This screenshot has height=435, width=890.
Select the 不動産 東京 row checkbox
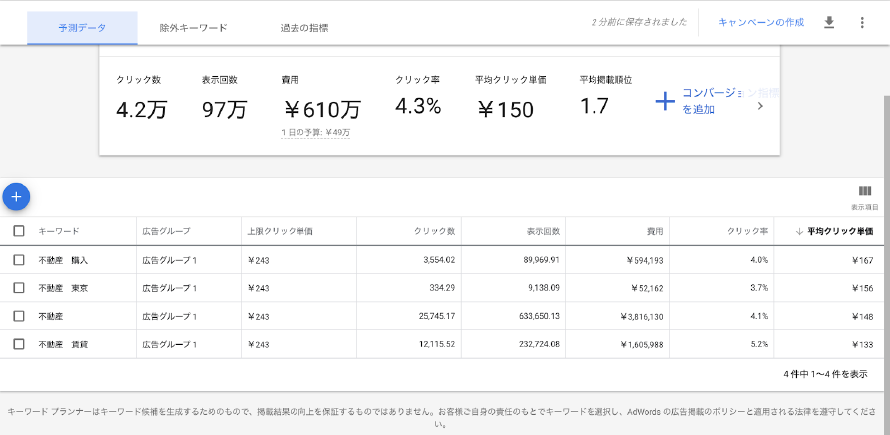[19, 288]
